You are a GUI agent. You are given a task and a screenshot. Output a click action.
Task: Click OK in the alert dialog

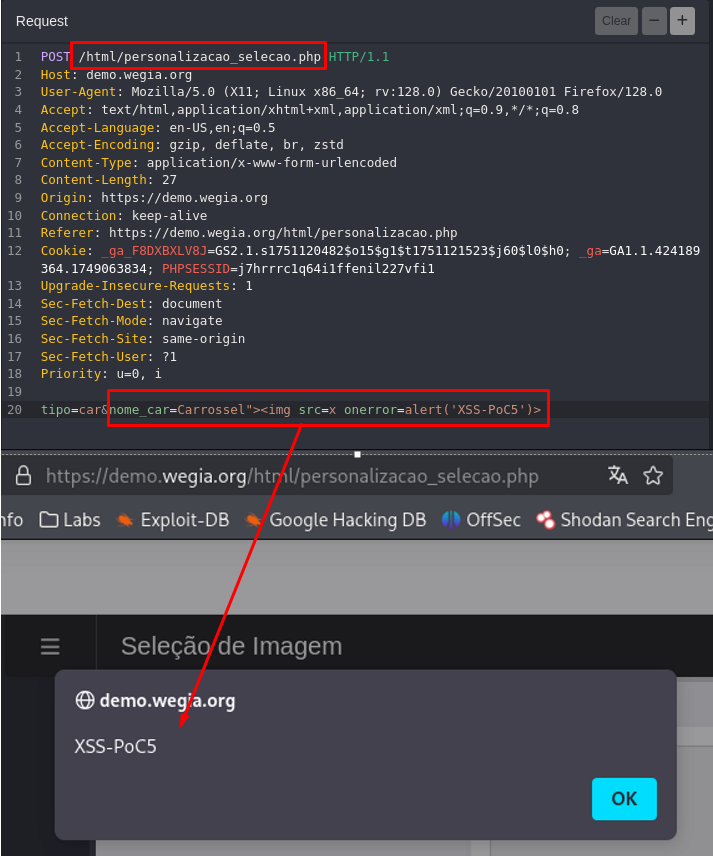(x=624, y=799)
